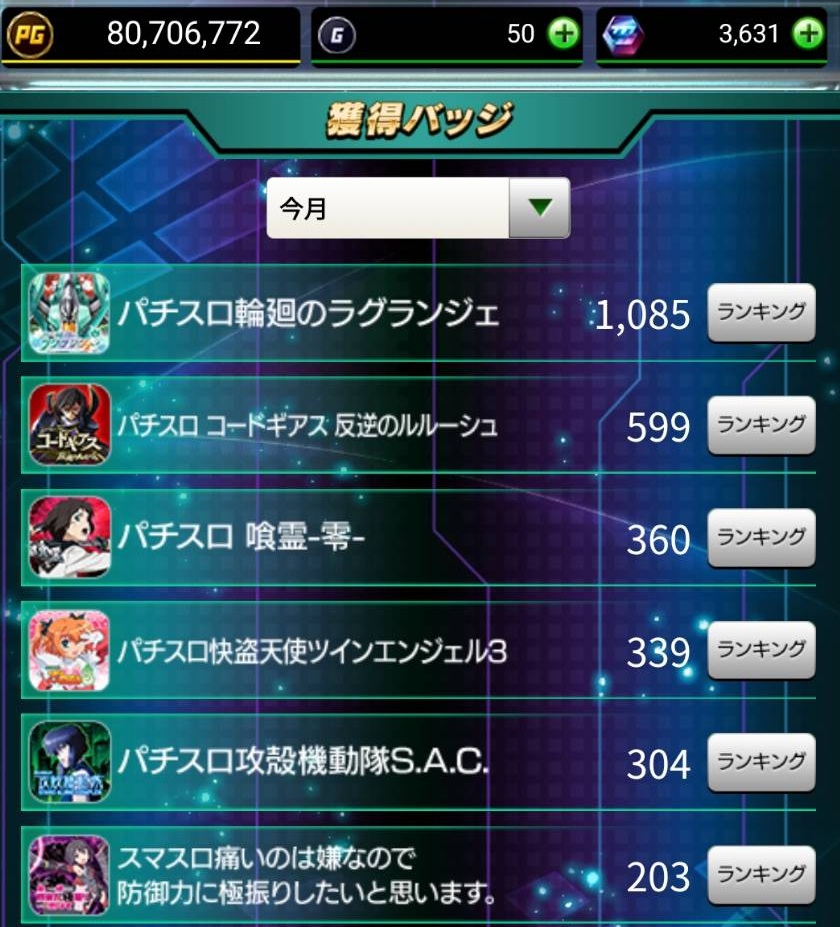View ランキング for 快盗天使ツインエンジェル3
This screenshot has width=840, height=927.
pyautogui.click(x=761, y=650)
